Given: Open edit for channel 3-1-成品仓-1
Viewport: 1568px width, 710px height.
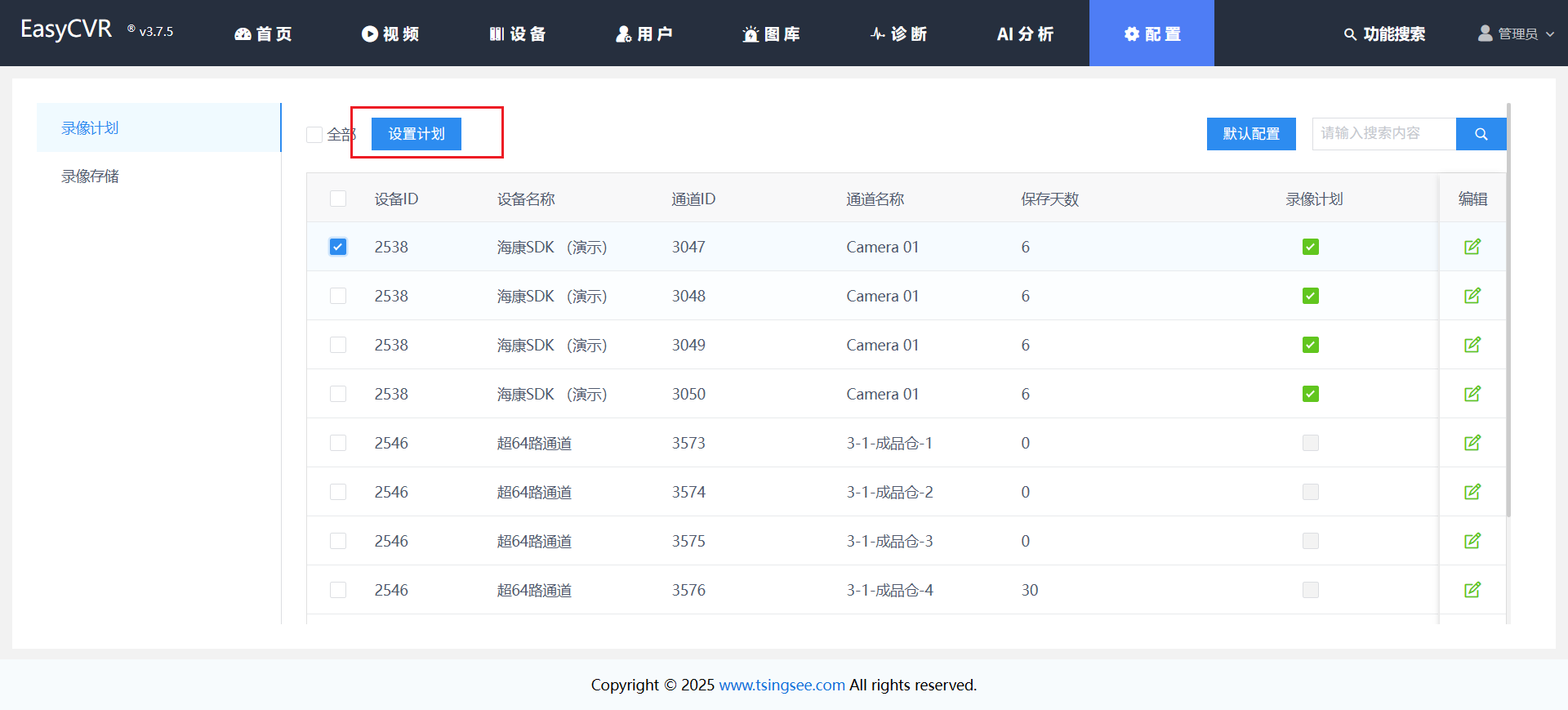Looking at the screenshot, I should click(1472, 443).
